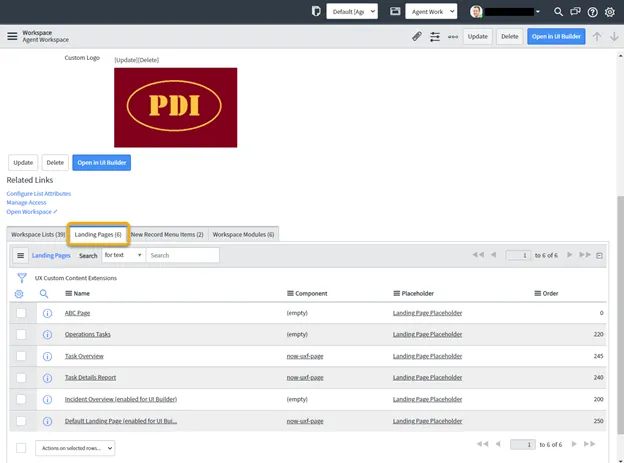Check the ABC Page row checkbox

(x=21, y=313)
